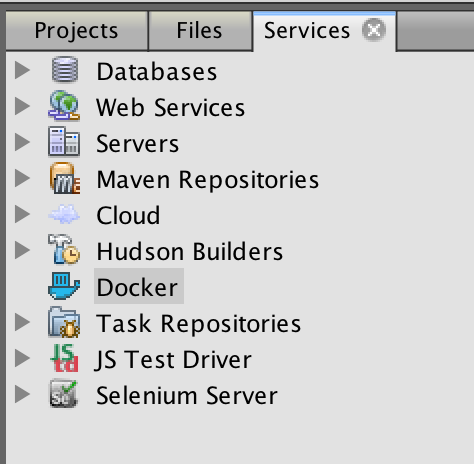This screenshot has width=474, height=464.
Task: Click the Task Repositories bug folder icon
Action: point(64,322)
